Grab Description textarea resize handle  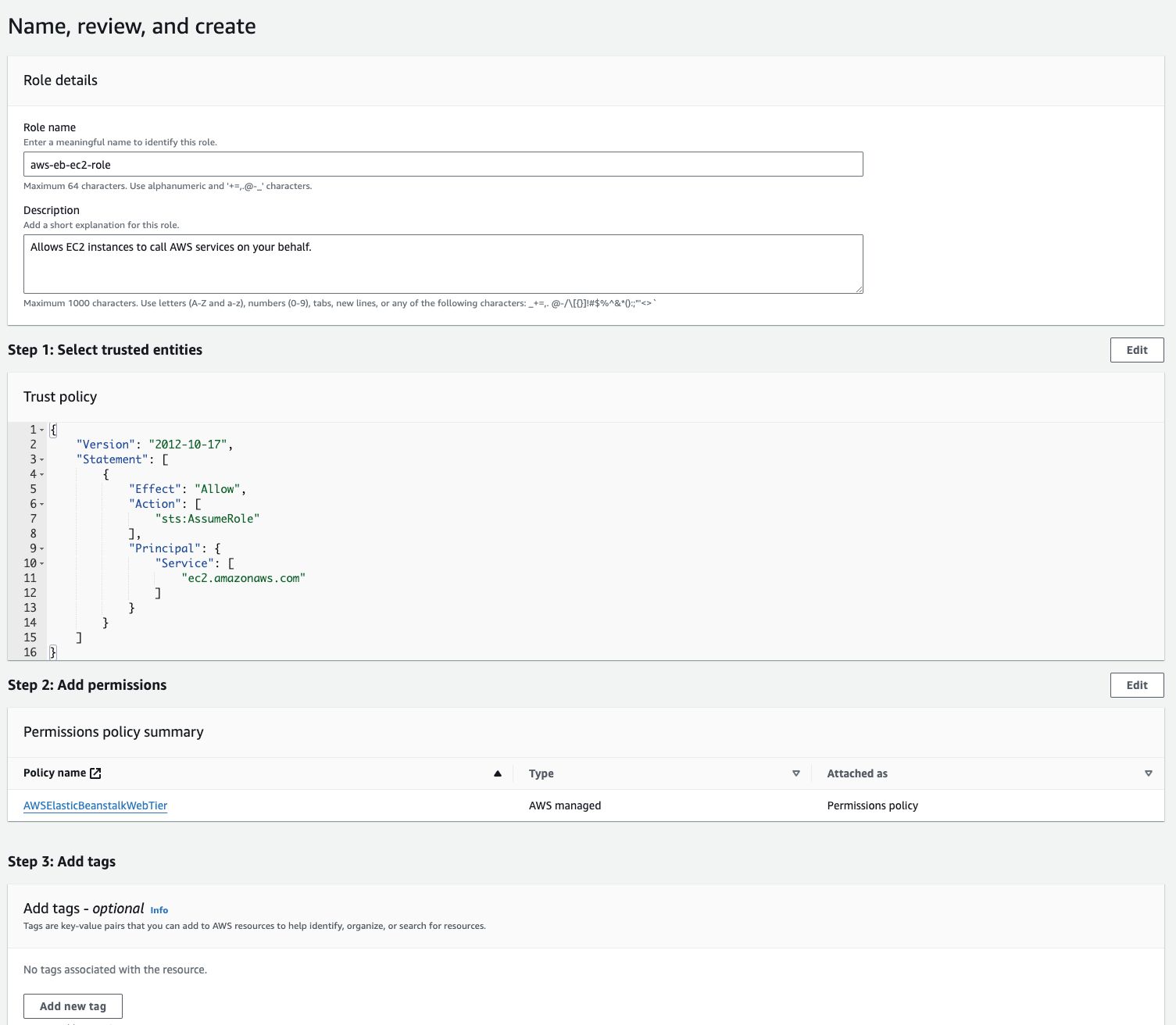859,289
